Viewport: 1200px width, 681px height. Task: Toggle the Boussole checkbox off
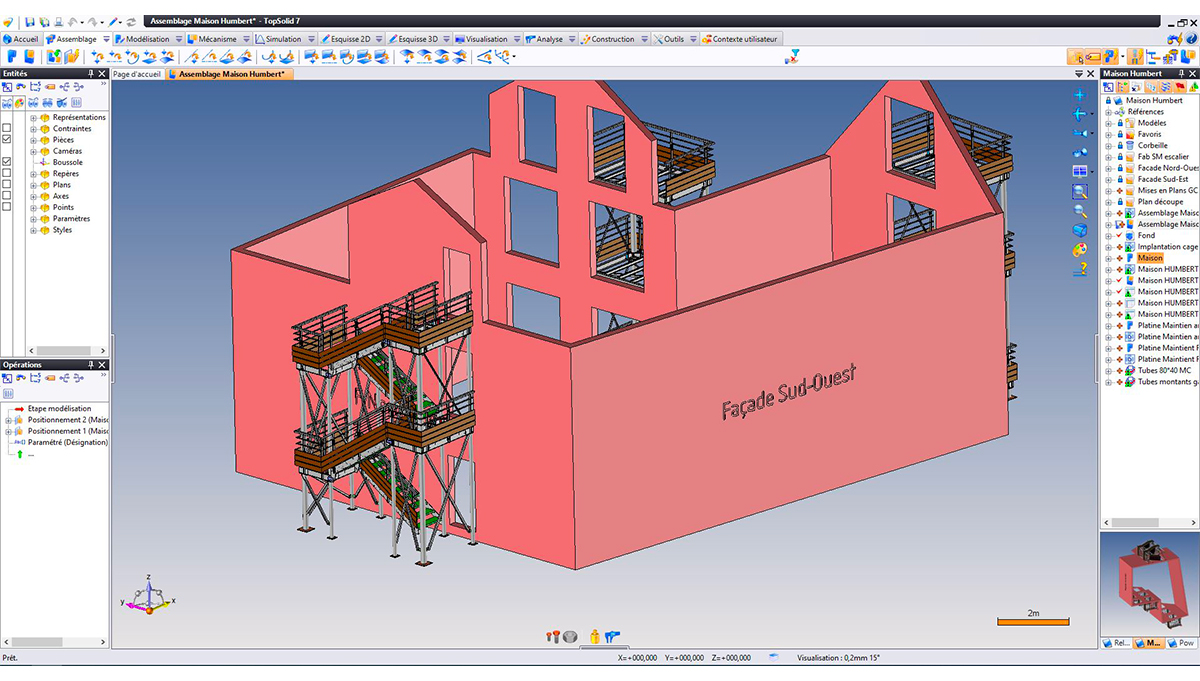[7, 162]
